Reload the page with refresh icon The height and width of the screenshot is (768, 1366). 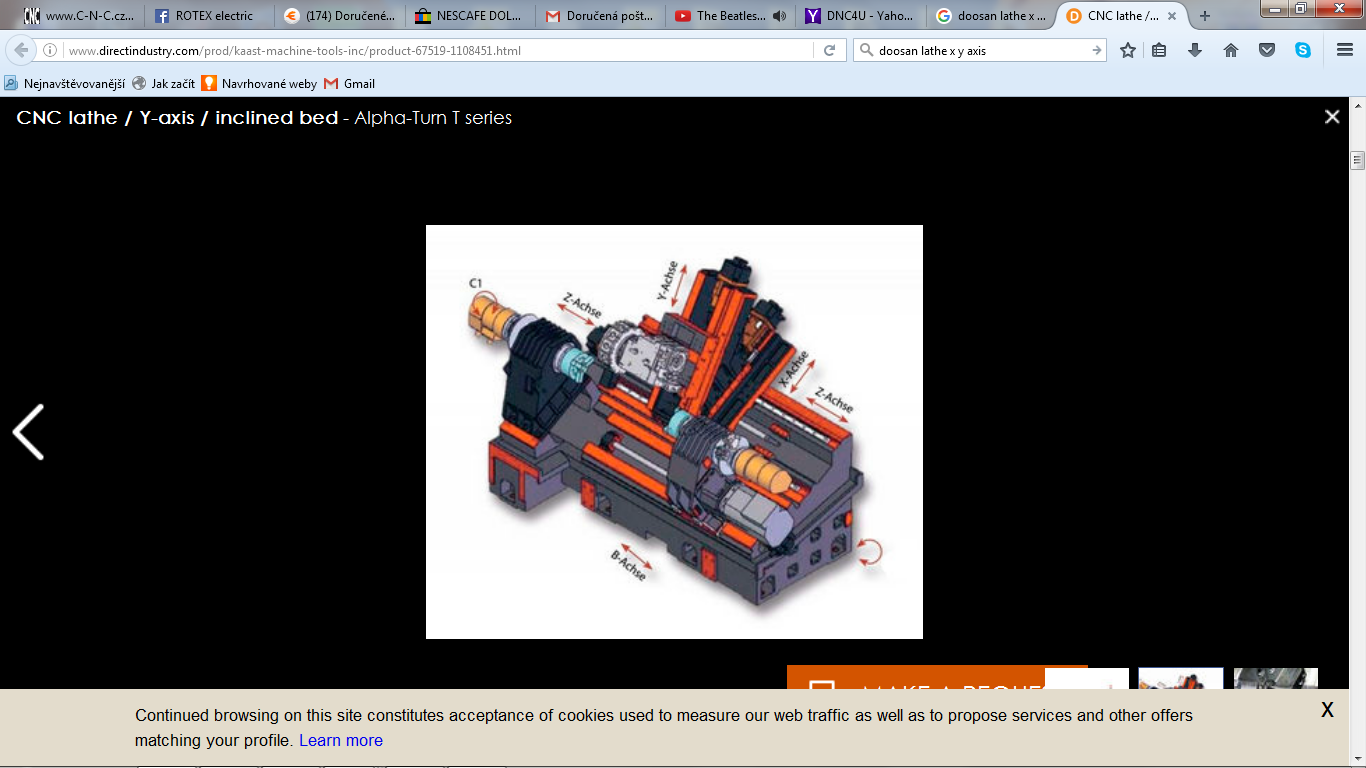829,50
